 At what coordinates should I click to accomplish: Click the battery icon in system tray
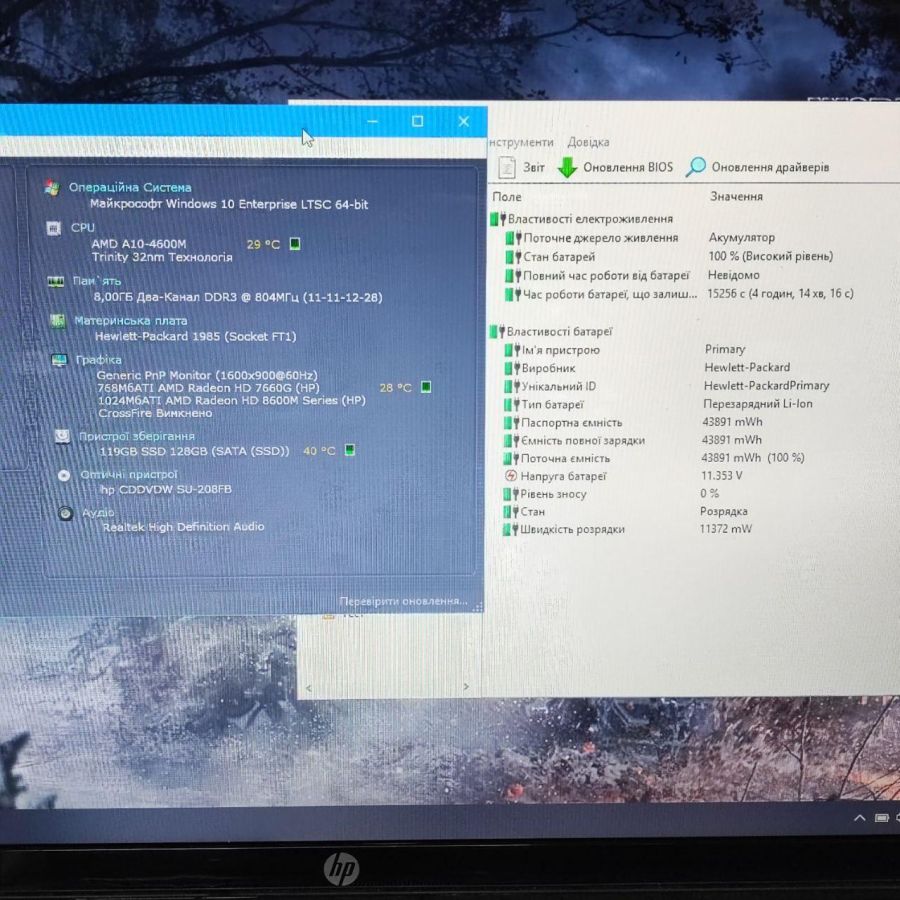point(882,818)
